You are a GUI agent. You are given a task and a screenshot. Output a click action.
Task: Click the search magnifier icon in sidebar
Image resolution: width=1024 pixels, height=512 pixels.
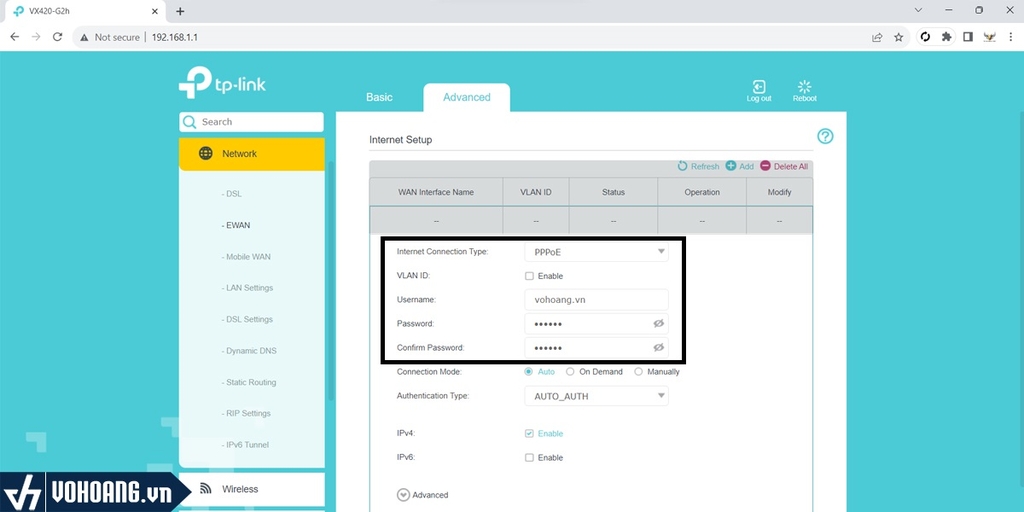click(x=190, y=122)
